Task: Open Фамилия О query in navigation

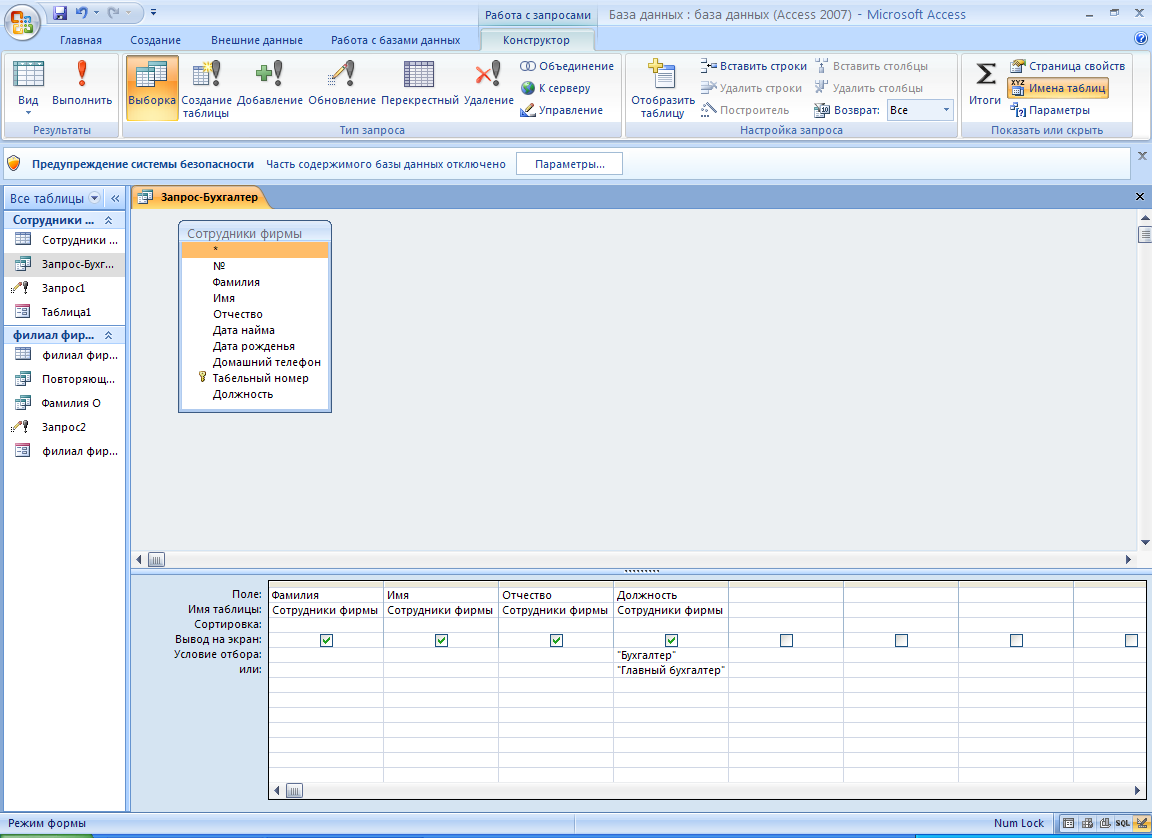Action: click(63, 402)
